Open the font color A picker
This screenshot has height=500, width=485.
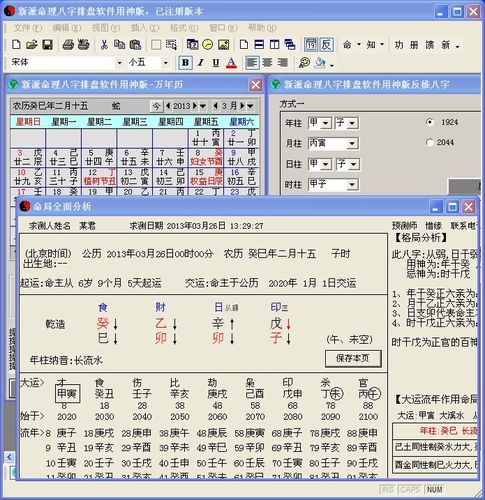point(231,63)
